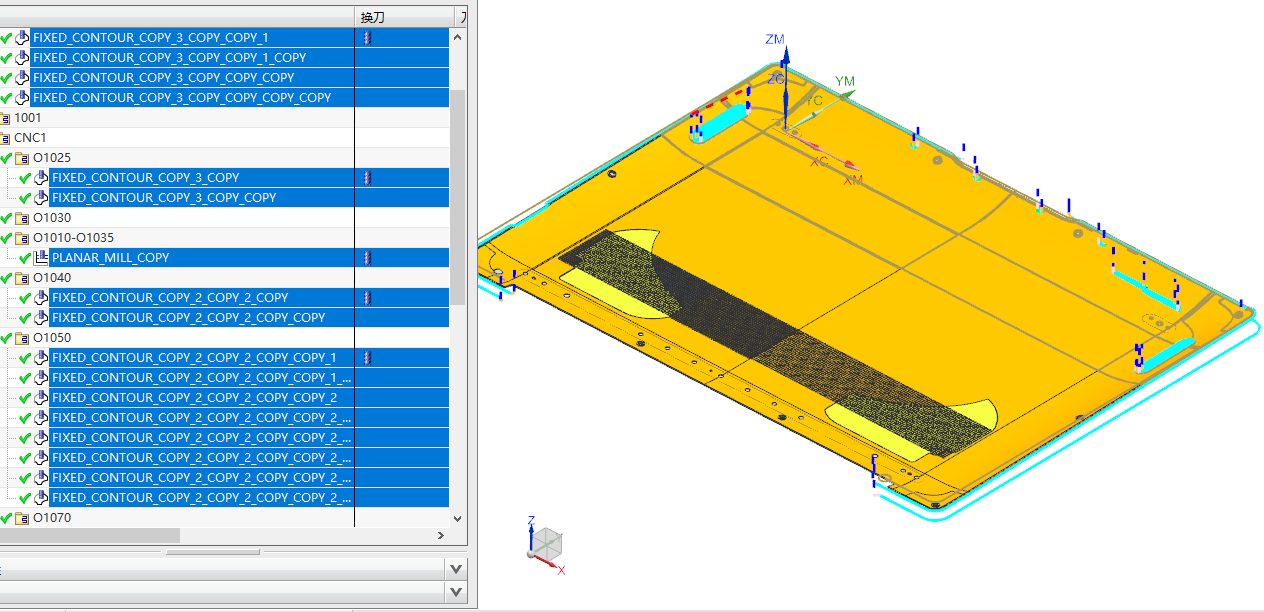Select program group O1030

52,218
